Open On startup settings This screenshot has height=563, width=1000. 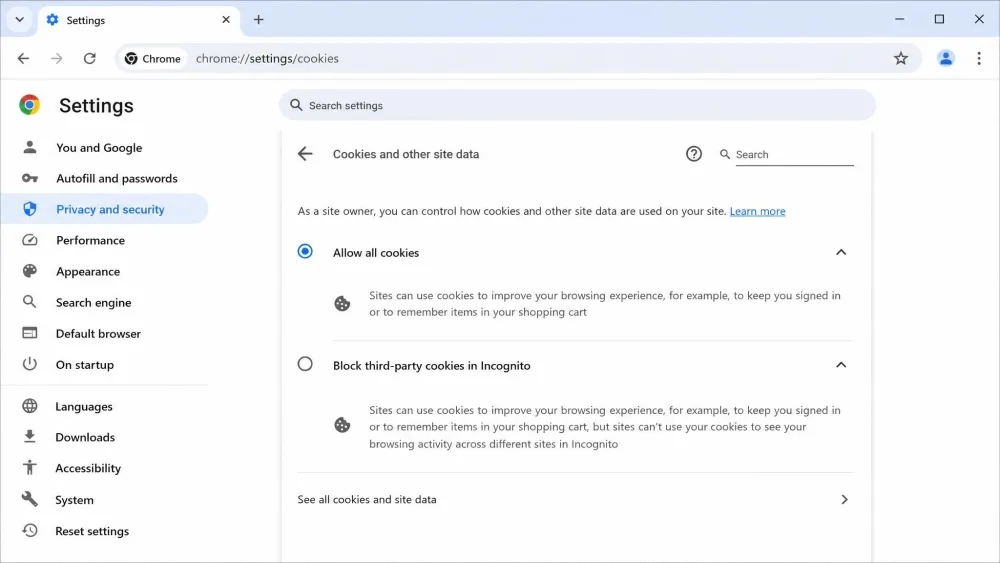click(x=85, y=365)
